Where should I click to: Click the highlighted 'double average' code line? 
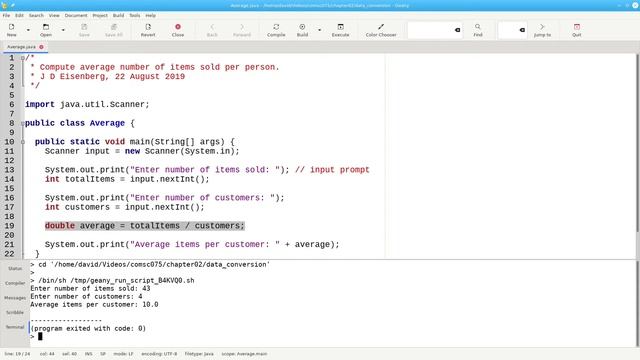click(x=144, y=226)
